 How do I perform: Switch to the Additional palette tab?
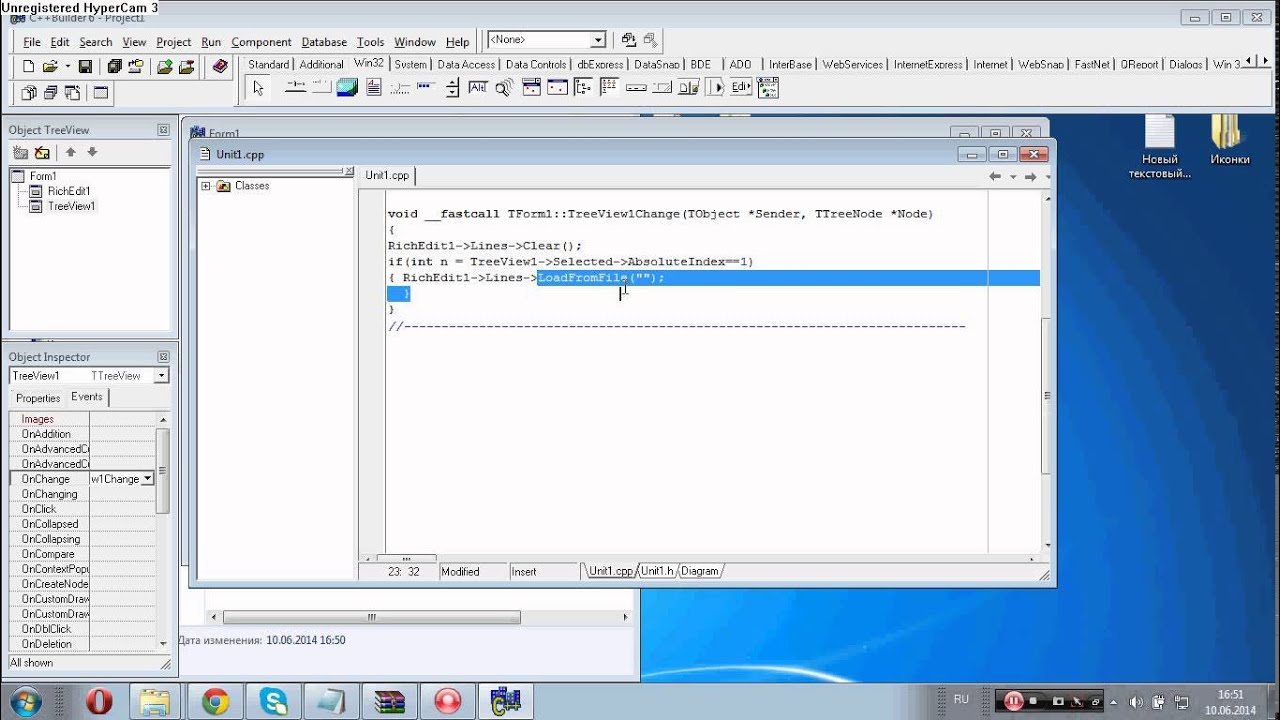point(321,64)
